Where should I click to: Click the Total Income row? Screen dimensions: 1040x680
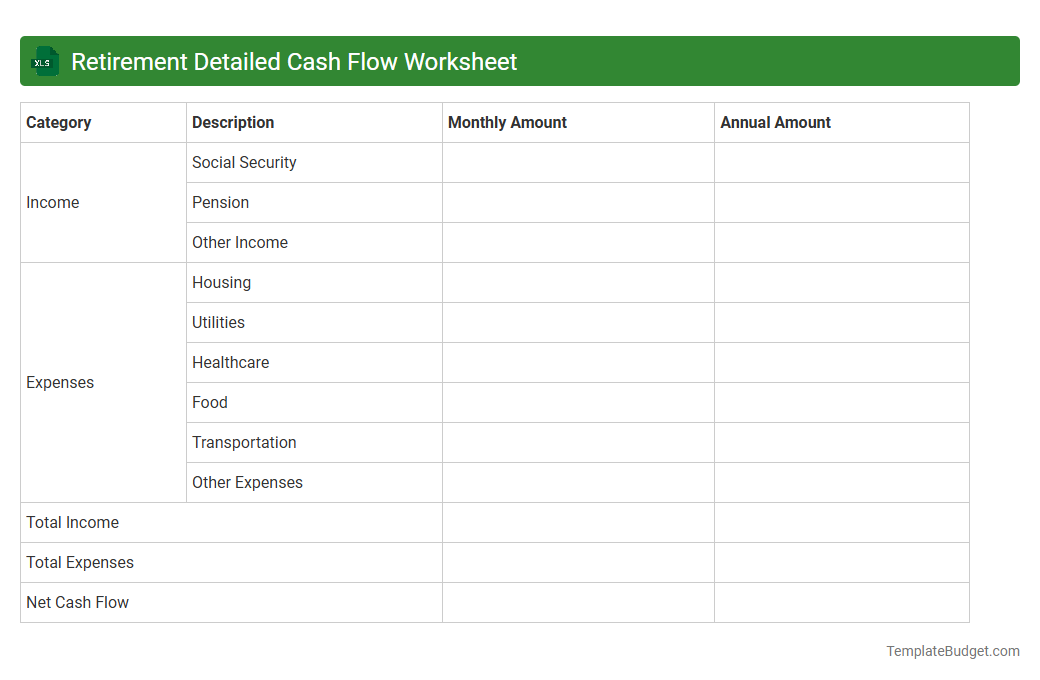(72, 522)
